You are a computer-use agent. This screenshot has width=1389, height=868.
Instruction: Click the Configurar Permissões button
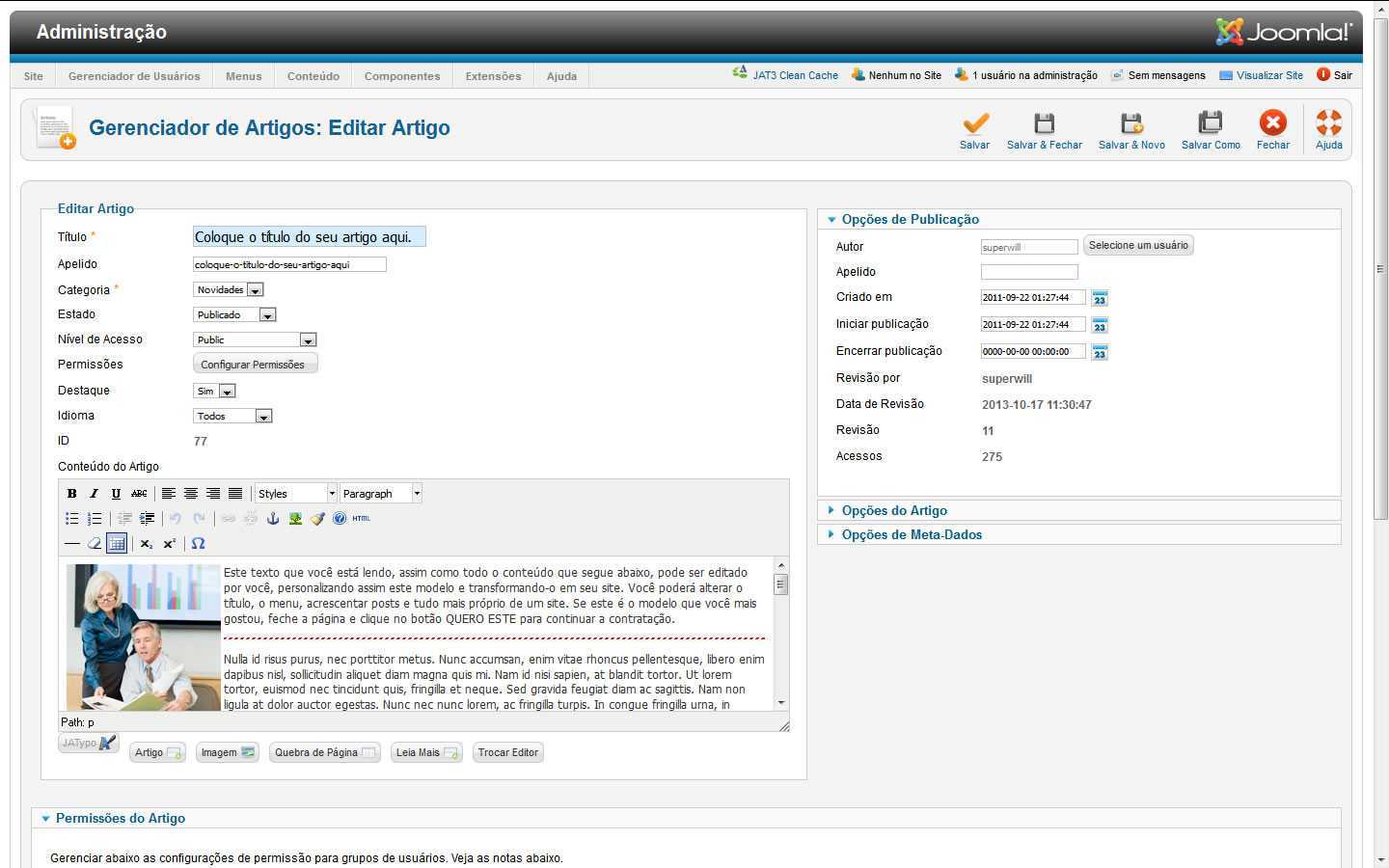click(x=255, y=364)
